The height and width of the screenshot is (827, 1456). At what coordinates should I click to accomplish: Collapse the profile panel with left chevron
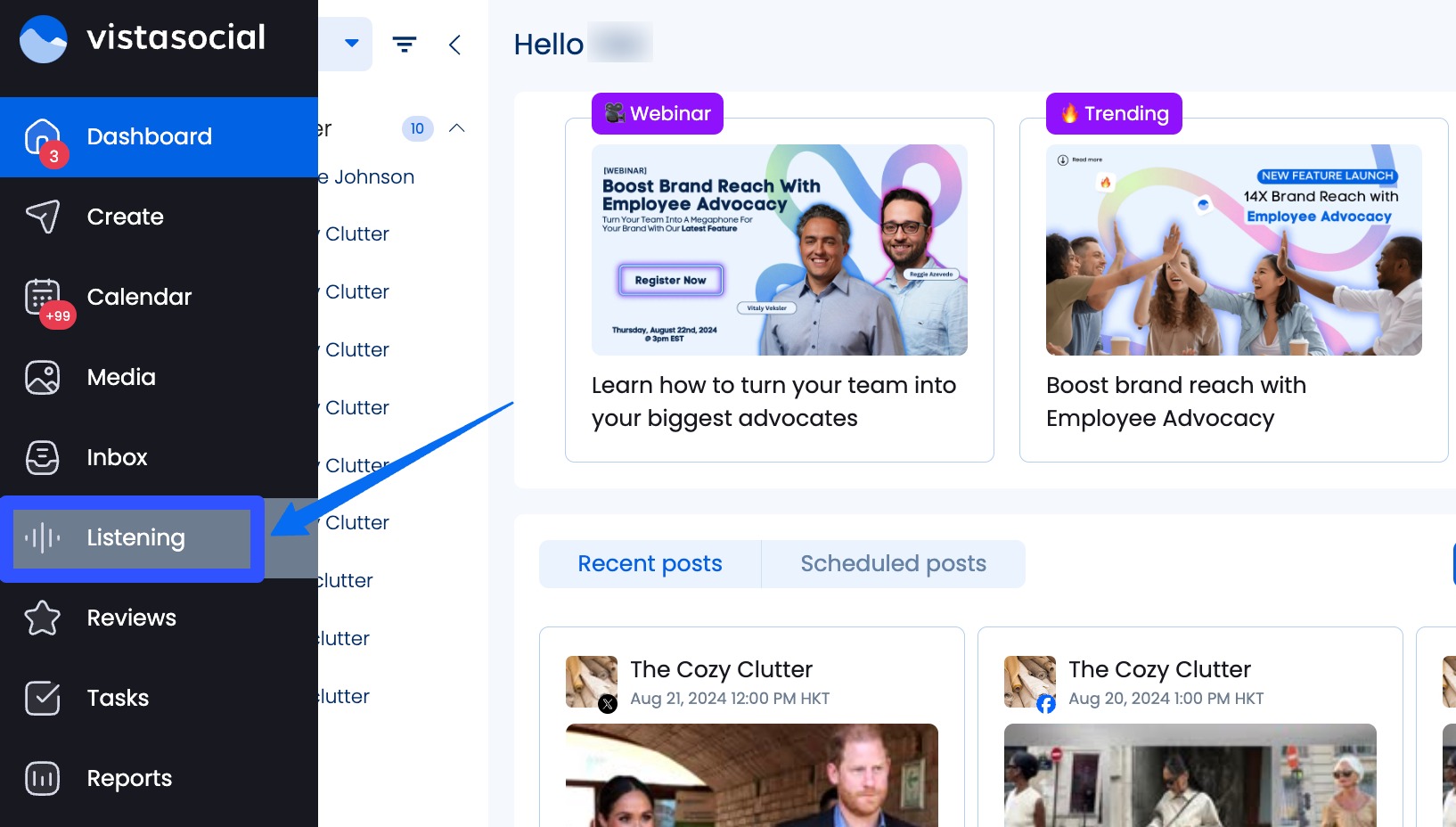[454, 45]
